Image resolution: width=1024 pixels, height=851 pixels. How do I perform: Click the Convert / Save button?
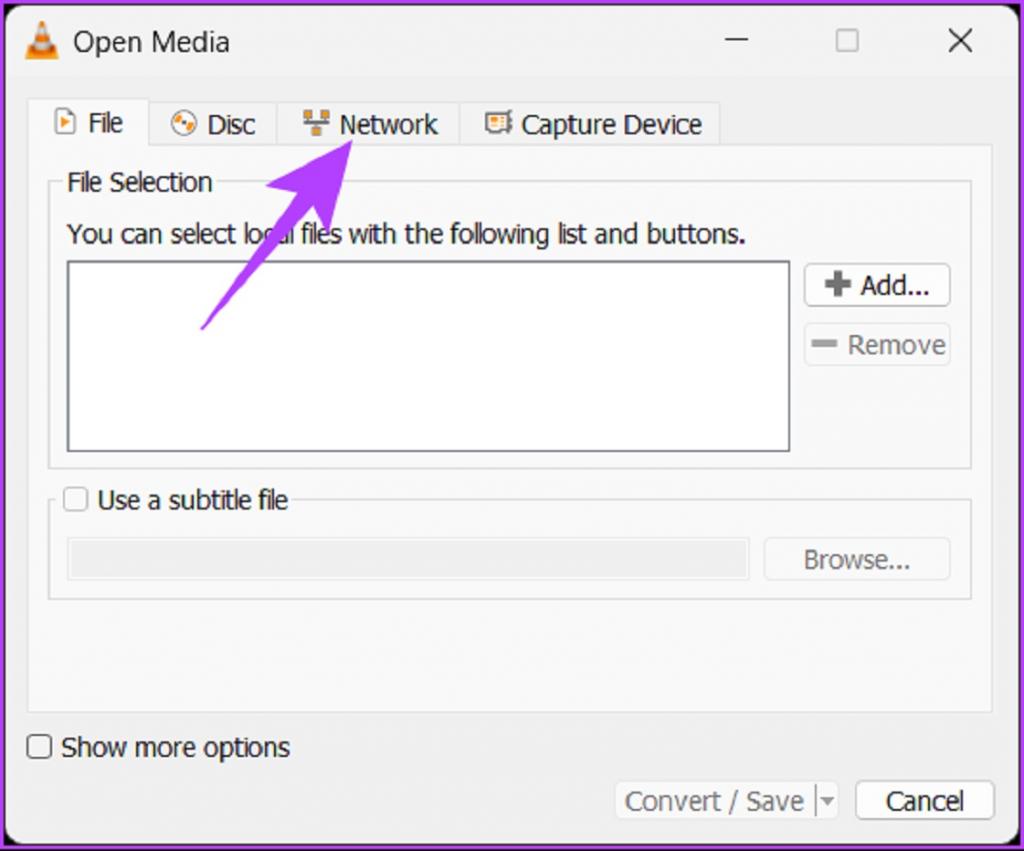coord(714,801)
